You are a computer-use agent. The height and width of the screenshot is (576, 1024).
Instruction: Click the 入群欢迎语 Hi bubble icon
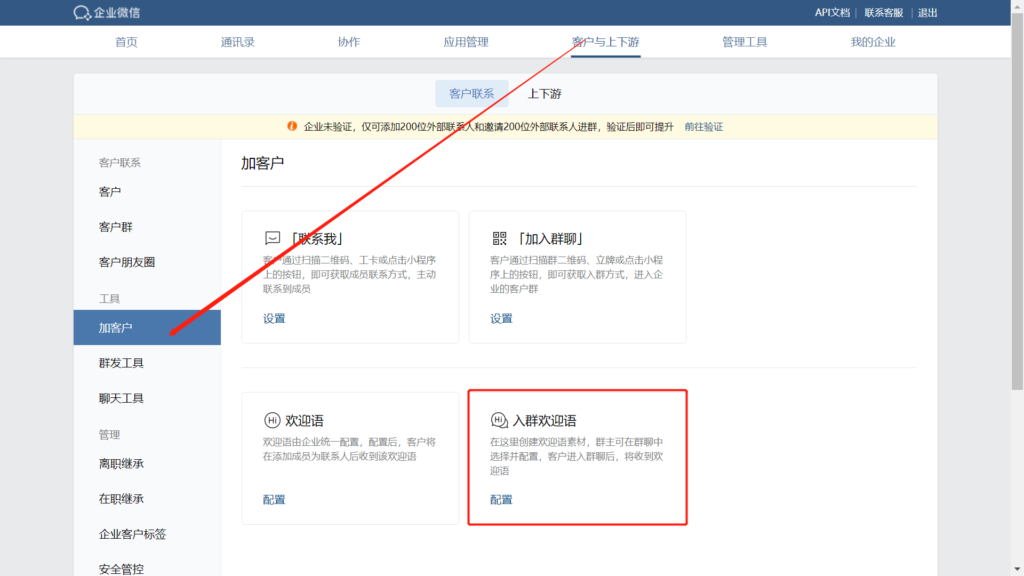[x=499, y=420]
